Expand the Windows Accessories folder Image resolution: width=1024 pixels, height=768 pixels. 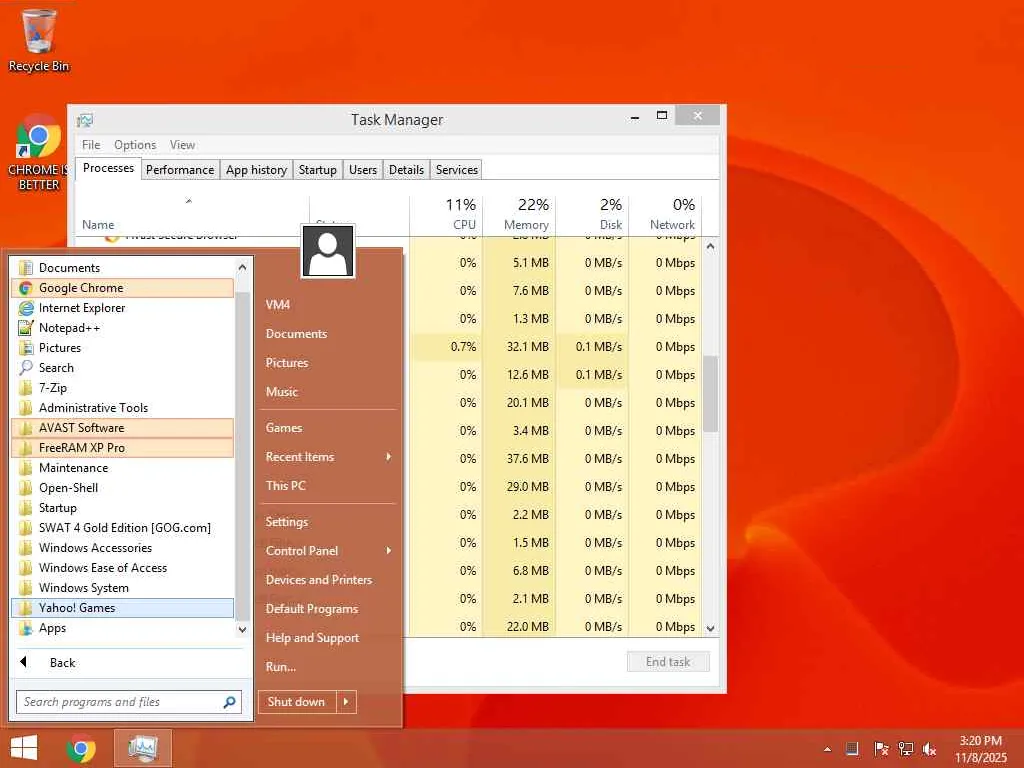(123, 548)
